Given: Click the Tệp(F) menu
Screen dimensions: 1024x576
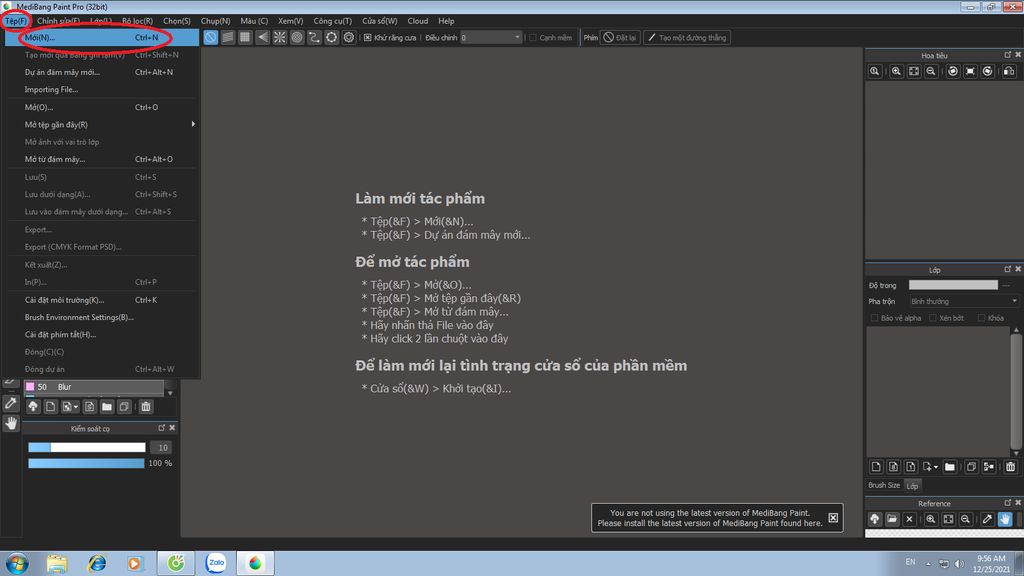Looking at the screenshot, I should [16, 21].
